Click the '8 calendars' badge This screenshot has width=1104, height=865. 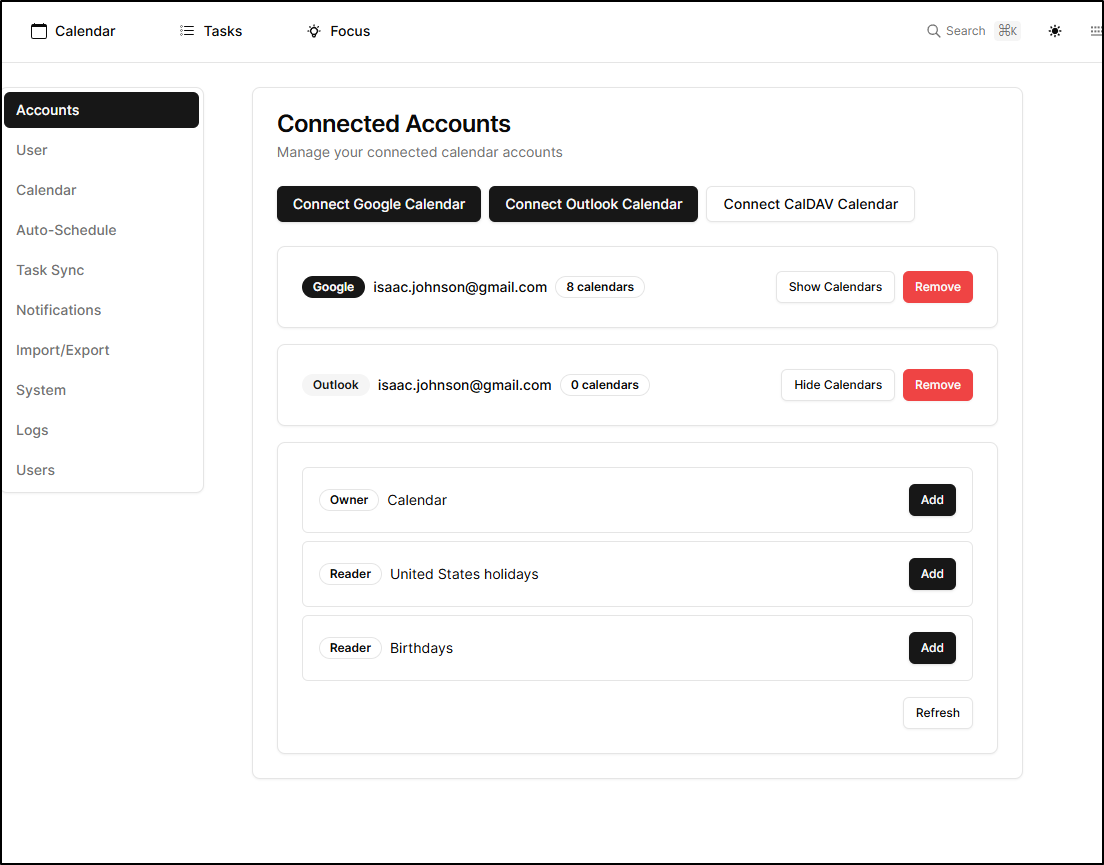(x=600, y=287)
